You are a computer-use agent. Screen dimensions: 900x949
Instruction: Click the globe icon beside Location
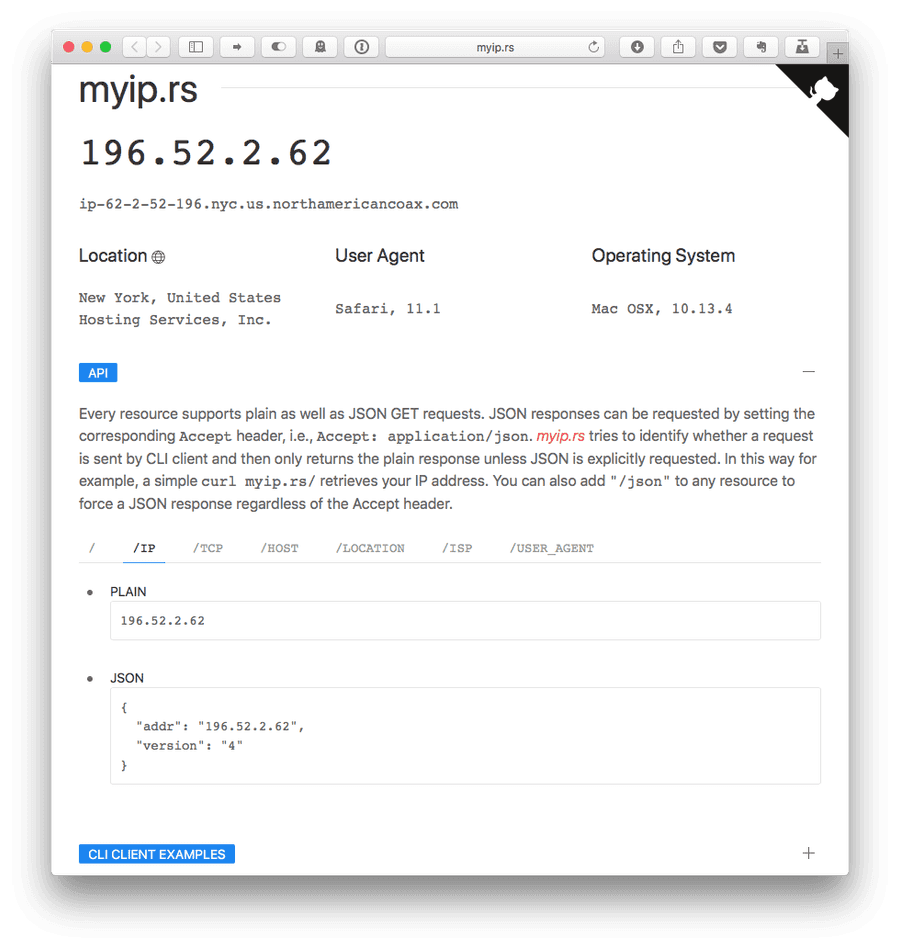(x=158, y=257)
